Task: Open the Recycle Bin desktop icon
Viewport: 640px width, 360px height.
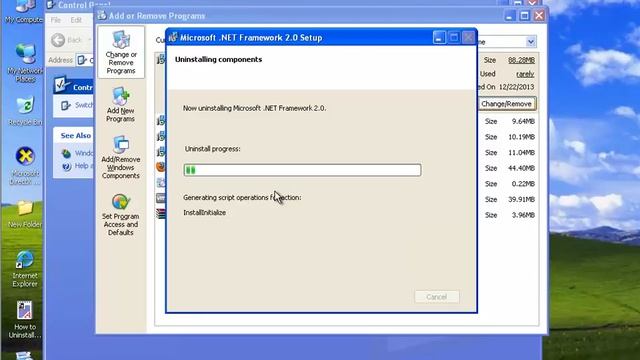Action: point(25,111)
